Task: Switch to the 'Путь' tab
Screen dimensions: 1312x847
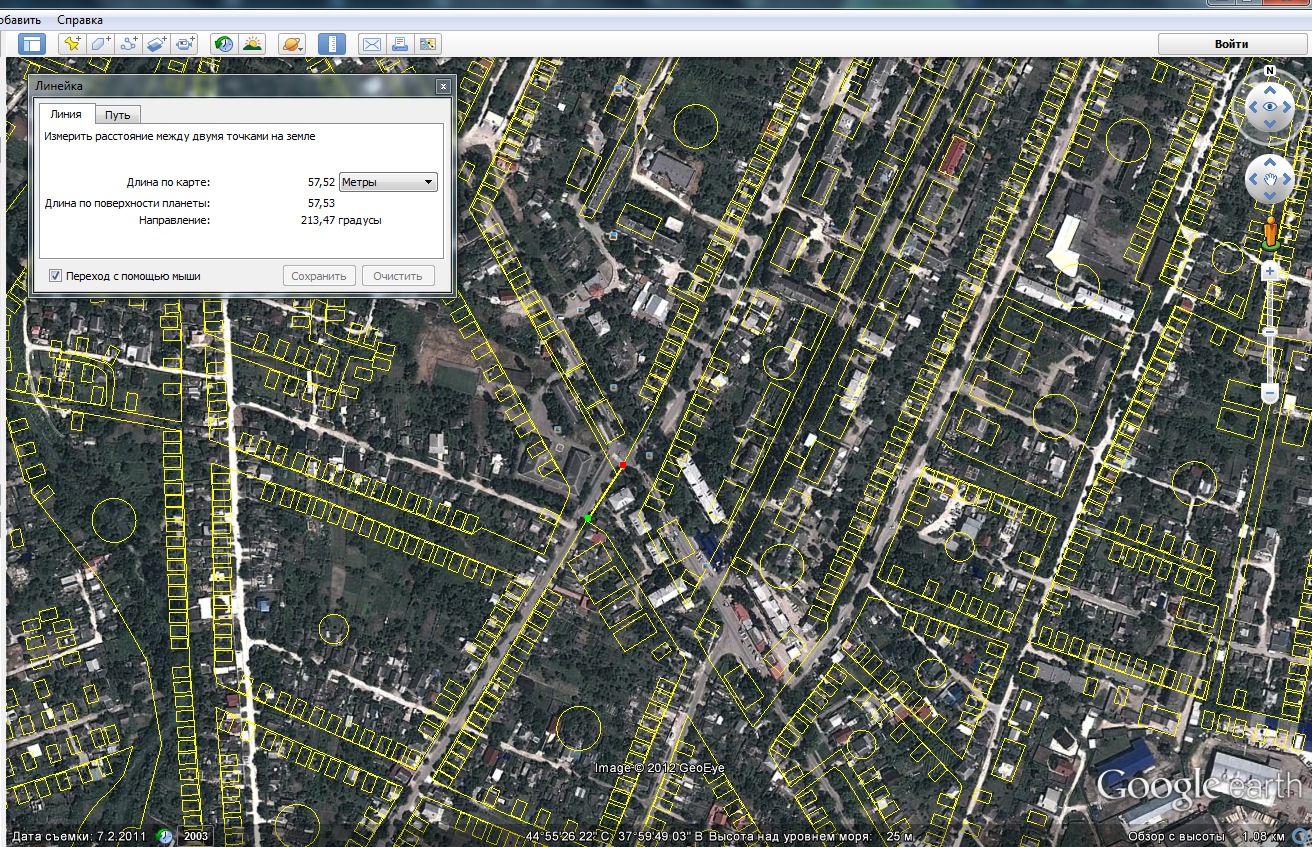Action: tap(118, 115)
